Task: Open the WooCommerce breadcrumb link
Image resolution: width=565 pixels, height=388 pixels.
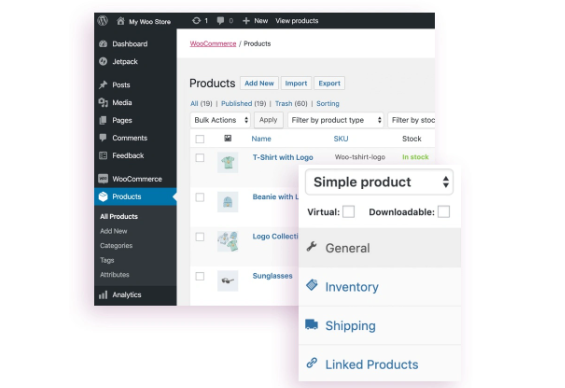Action: coord(213,44)
